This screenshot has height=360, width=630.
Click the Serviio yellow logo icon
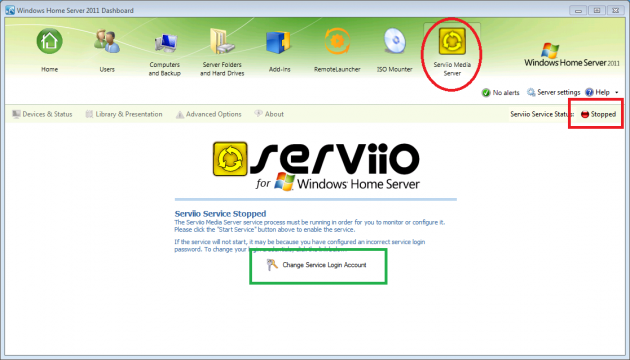(230, 159)
